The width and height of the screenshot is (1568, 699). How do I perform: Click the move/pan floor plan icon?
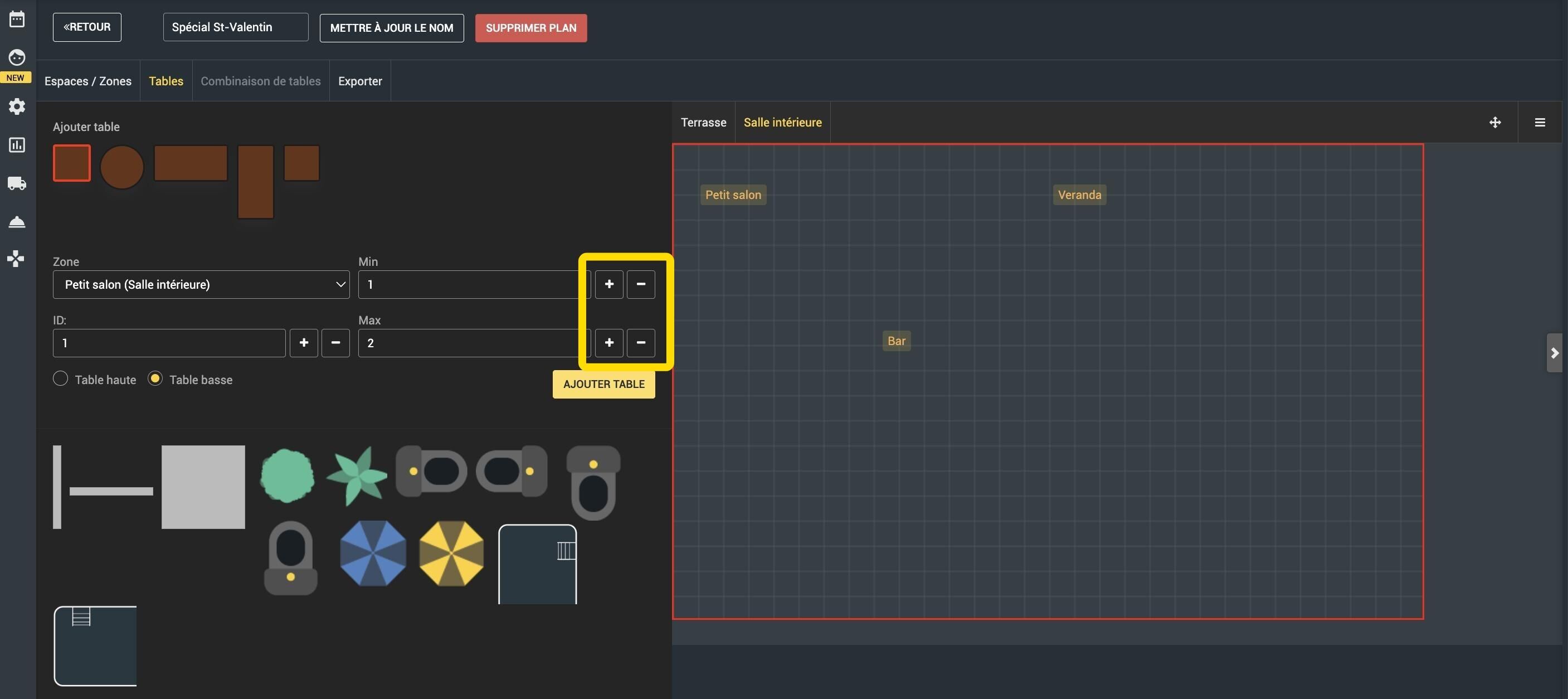tap(1495, 123)
